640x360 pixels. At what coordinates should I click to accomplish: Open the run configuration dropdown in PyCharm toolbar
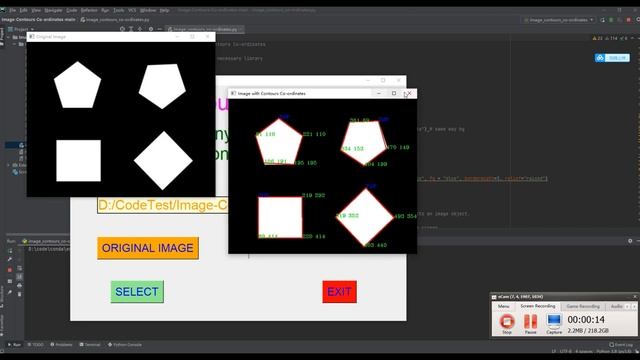pos(558,20)
